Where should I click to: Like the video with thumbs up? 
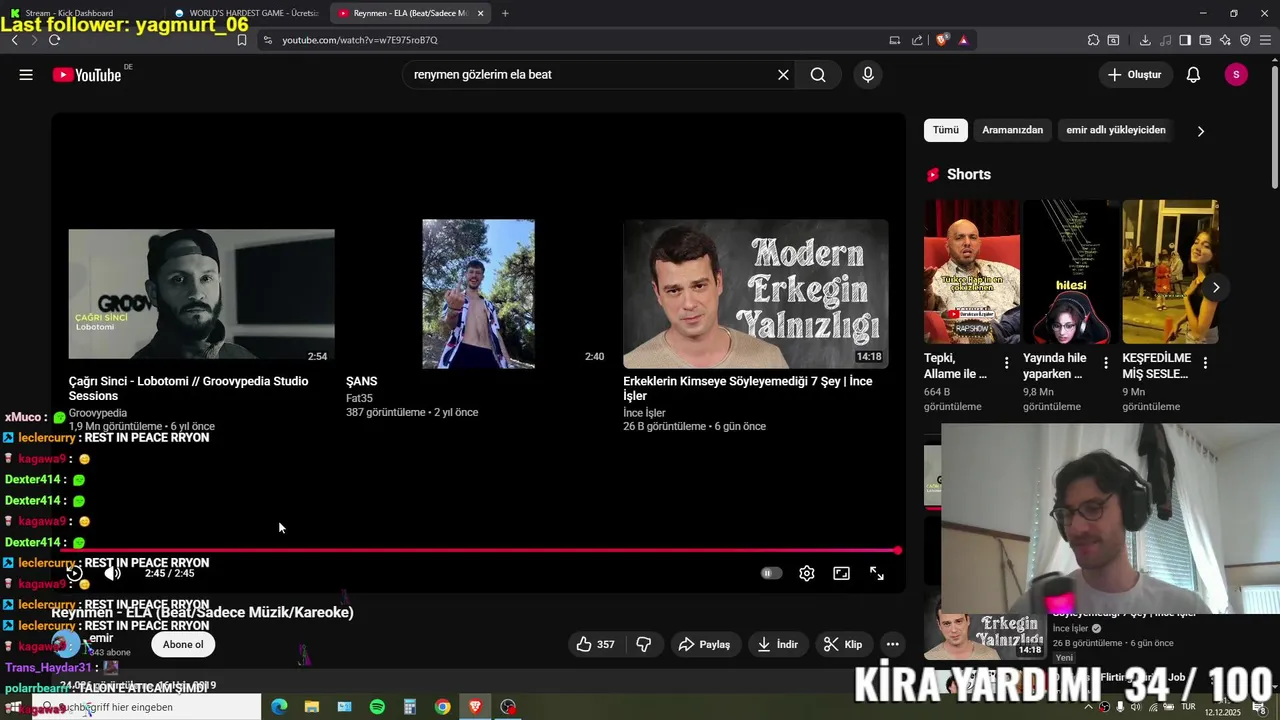(x=595, y=644)
